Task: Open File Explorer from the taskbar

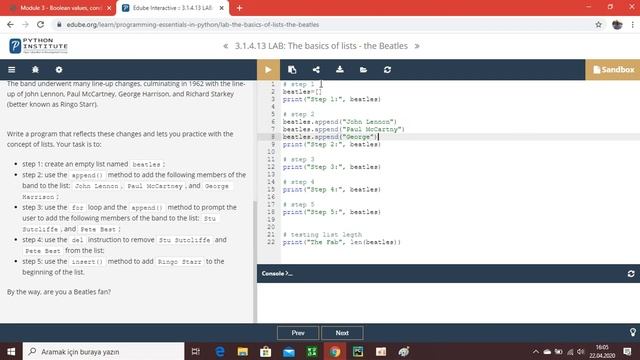Action: [x=242, y=351]
